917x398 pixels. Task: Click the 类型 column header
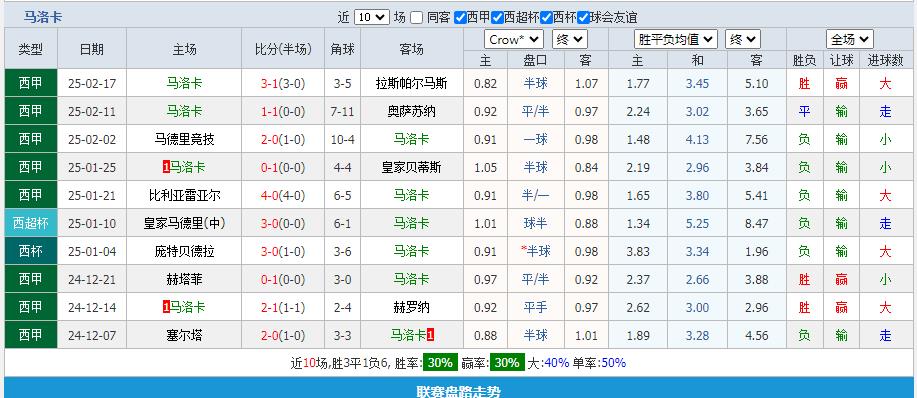[x=30, y=49]
